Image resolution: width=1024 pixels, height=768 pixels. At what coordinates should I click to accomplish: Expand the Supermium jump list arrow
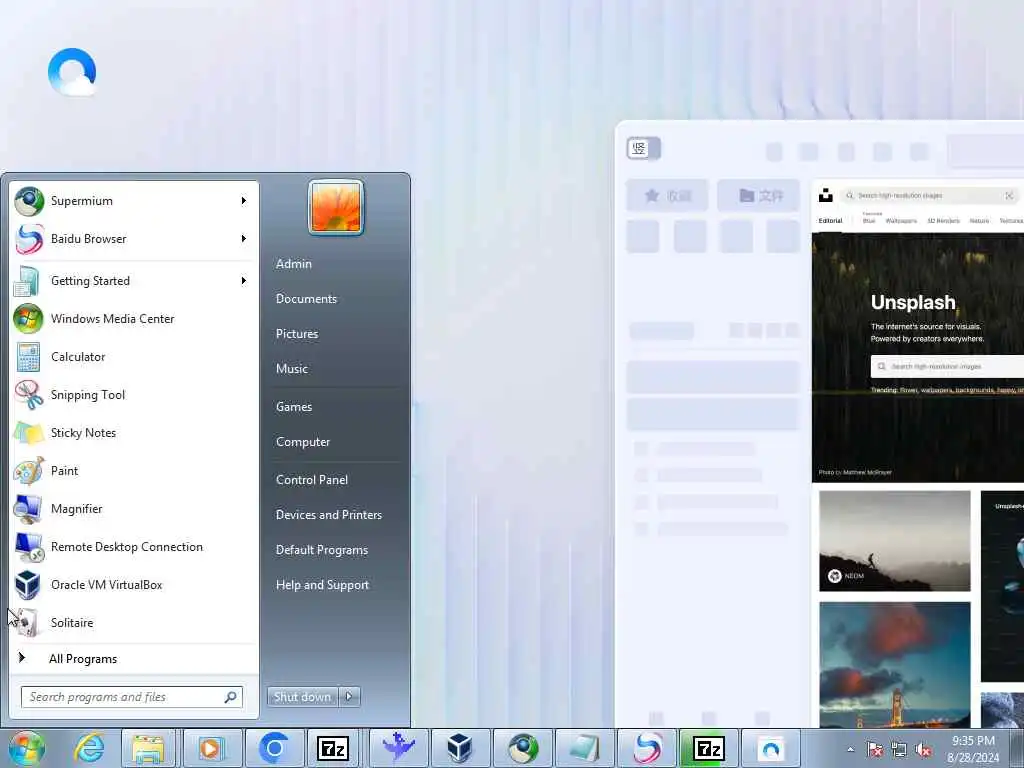pos(244,200)
